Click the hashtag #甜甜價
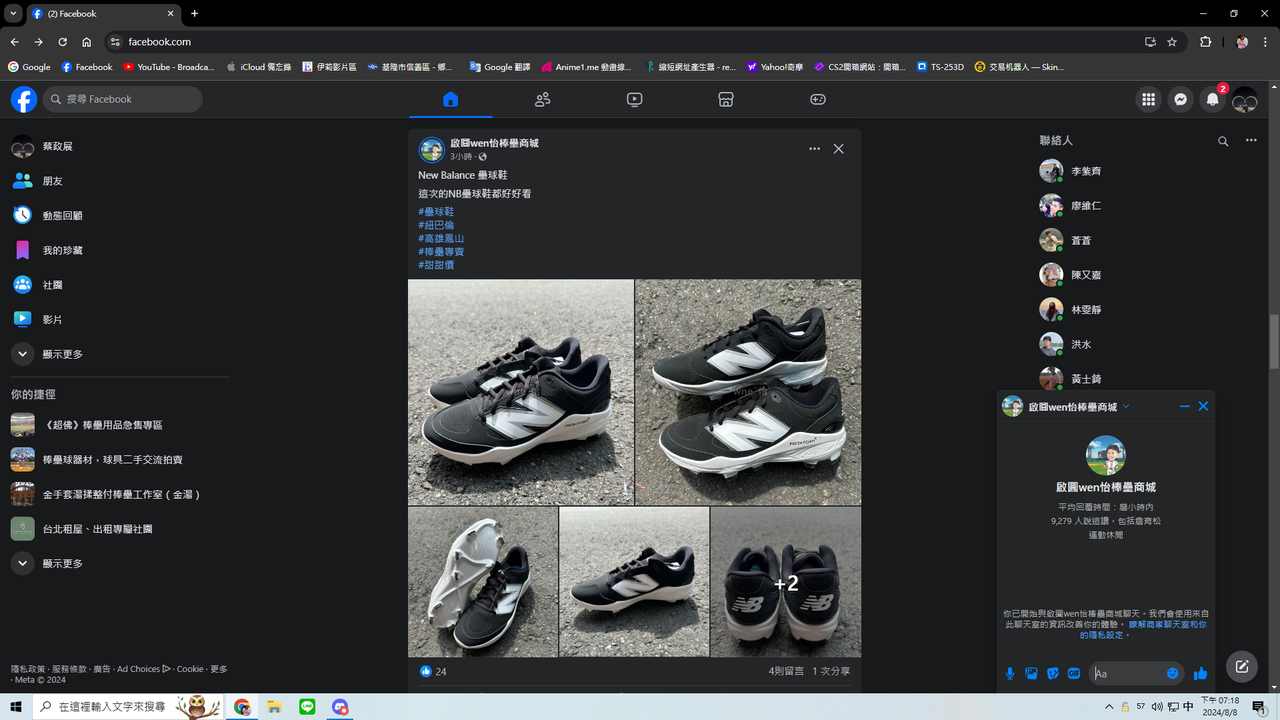The image size is (1280, 720). click(436, 265)
